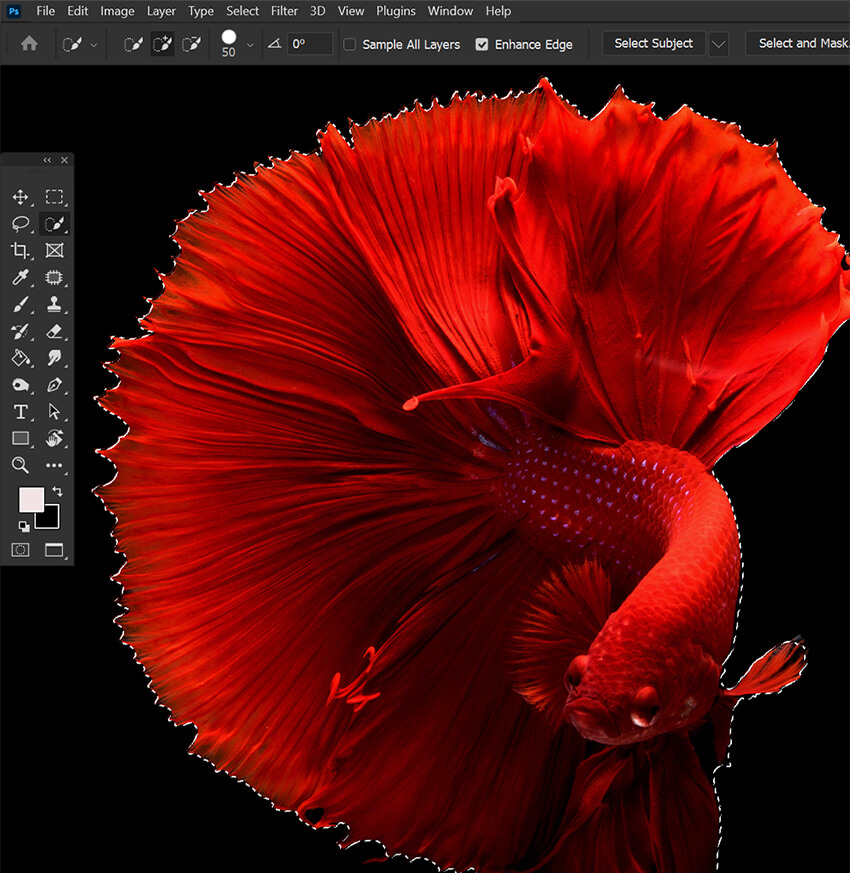Viewport: 850px width, 873px height.
Task: Select the Horizontal Type tool
Action: 20,412
